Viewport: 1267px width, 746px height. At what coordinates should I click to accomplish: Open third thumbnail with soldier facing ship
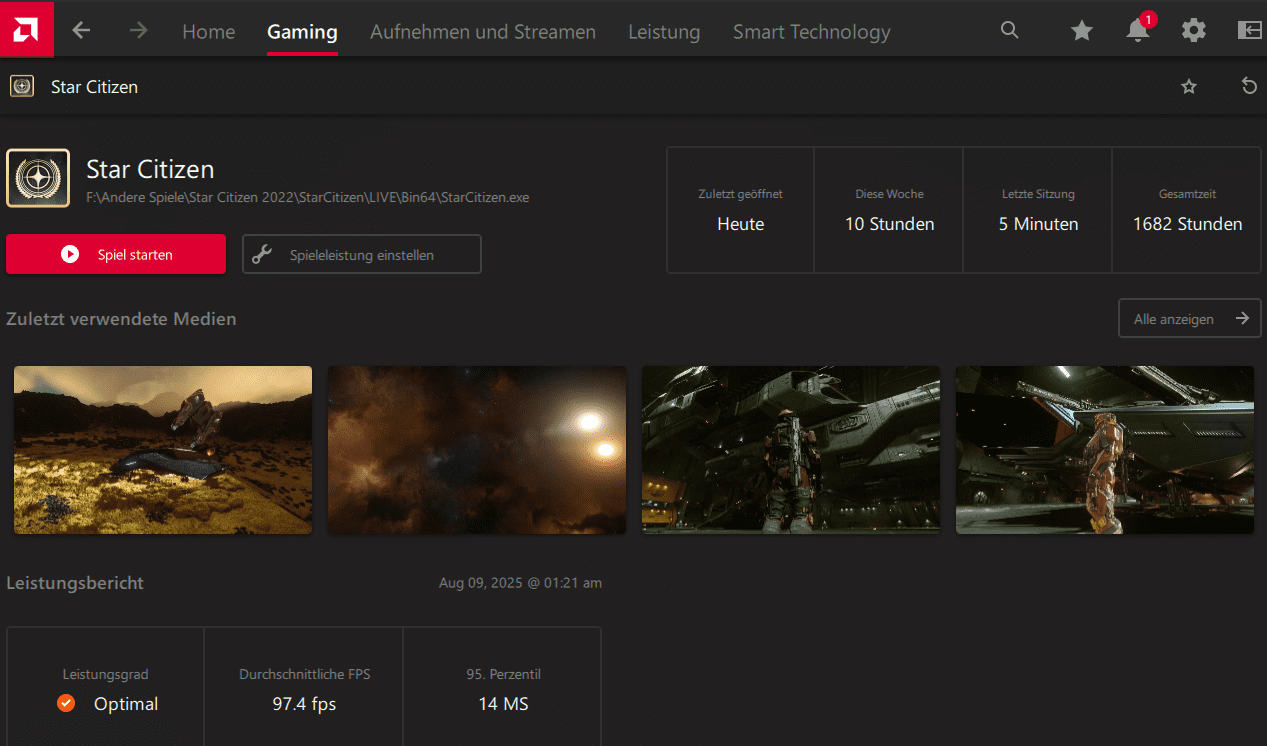[791, 449]
